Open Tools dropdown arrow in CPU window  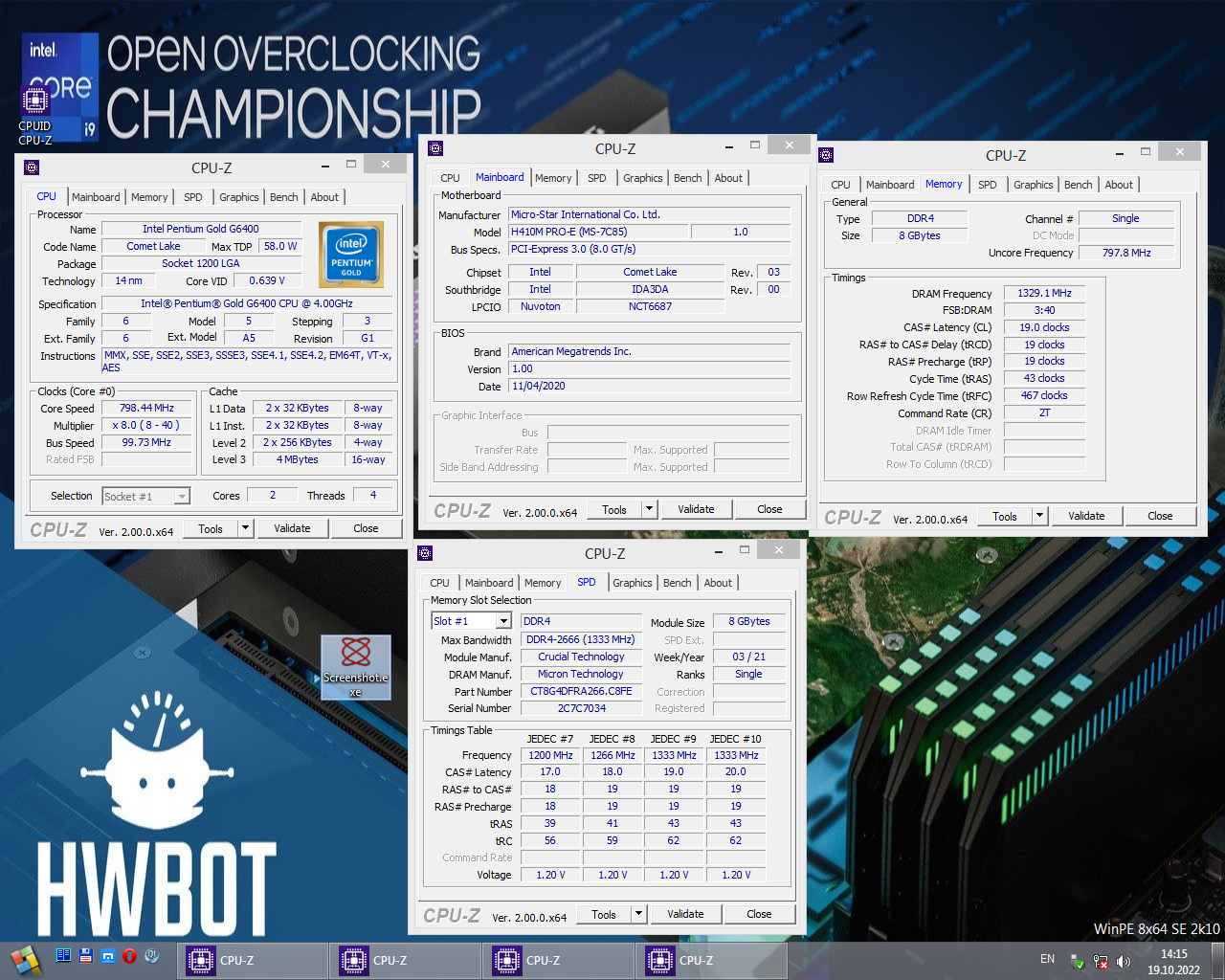pos(245,528)
